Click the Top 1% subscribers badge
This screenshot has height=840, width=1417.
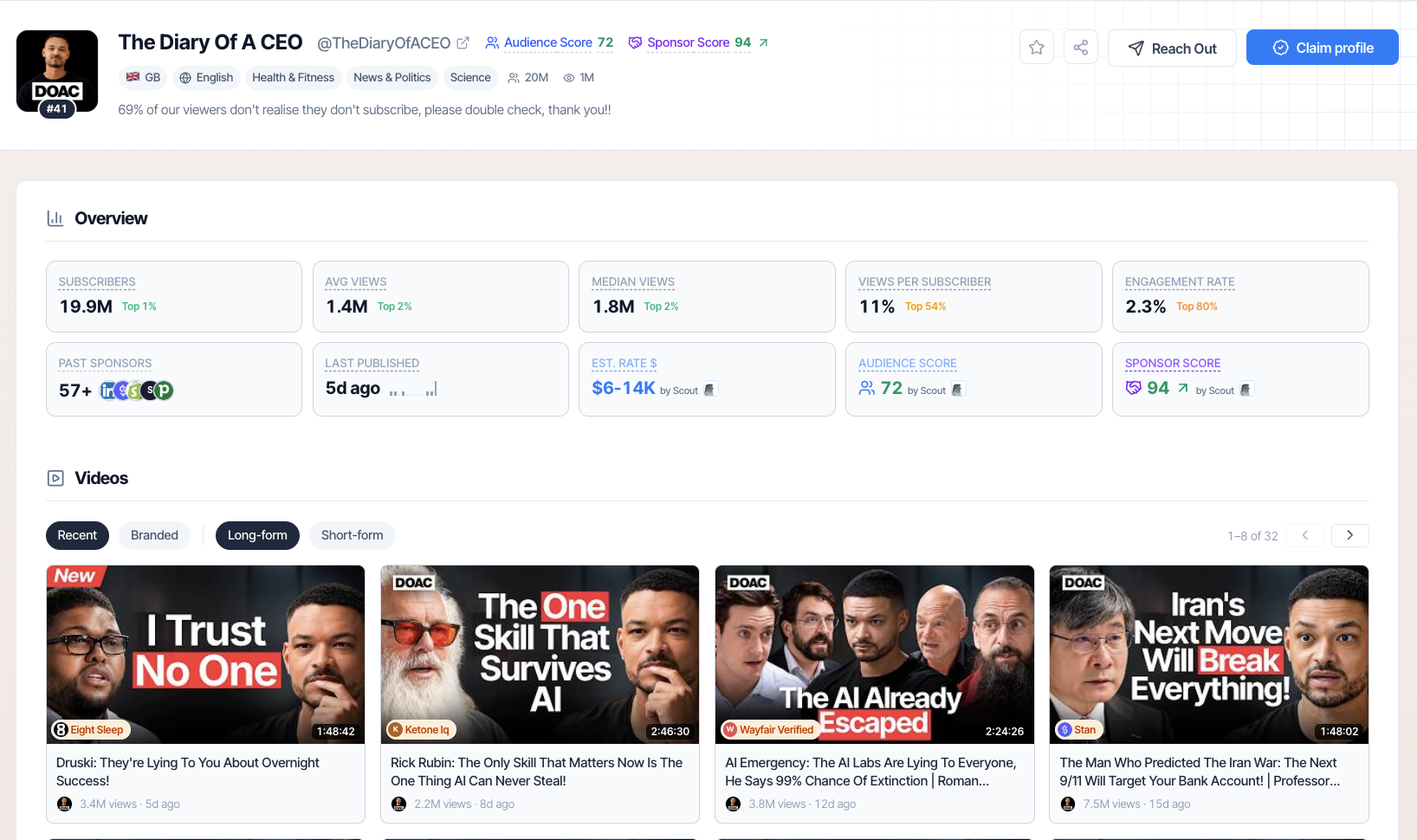139,307
